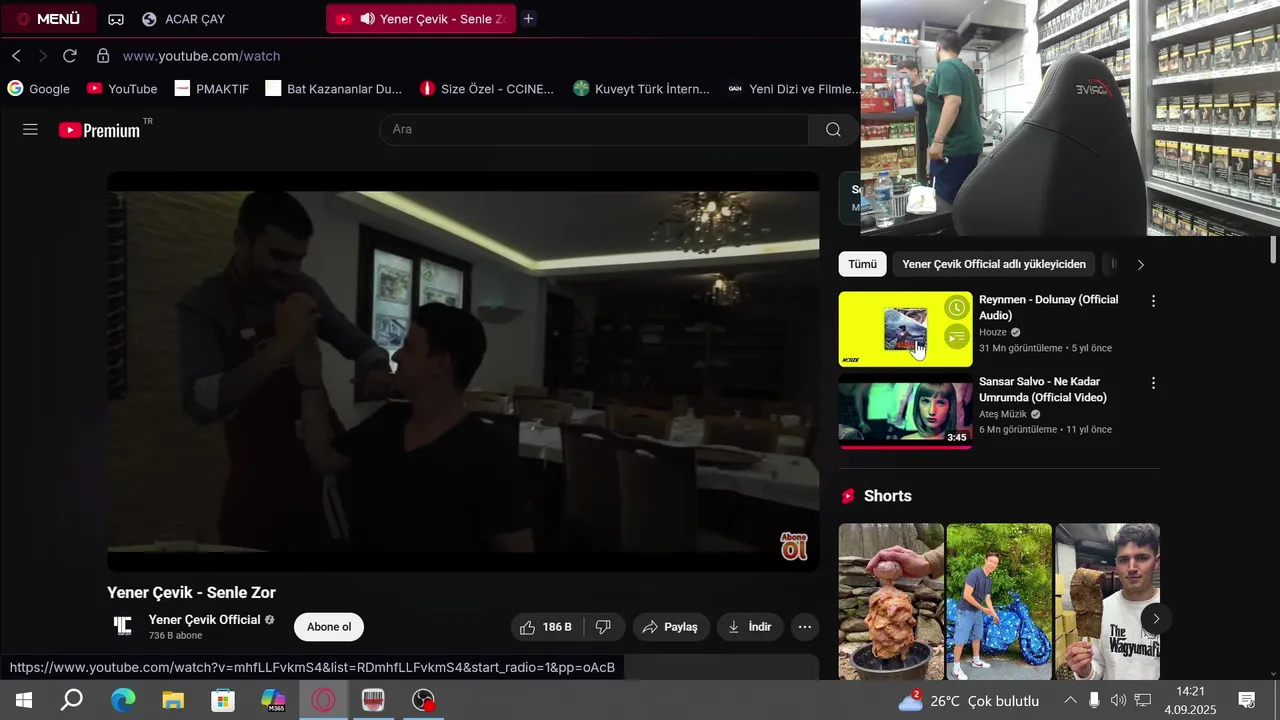Open the GX Corner gamepad icon
1280x720 pixels.
pyautogui.click(x=116, y=19)
